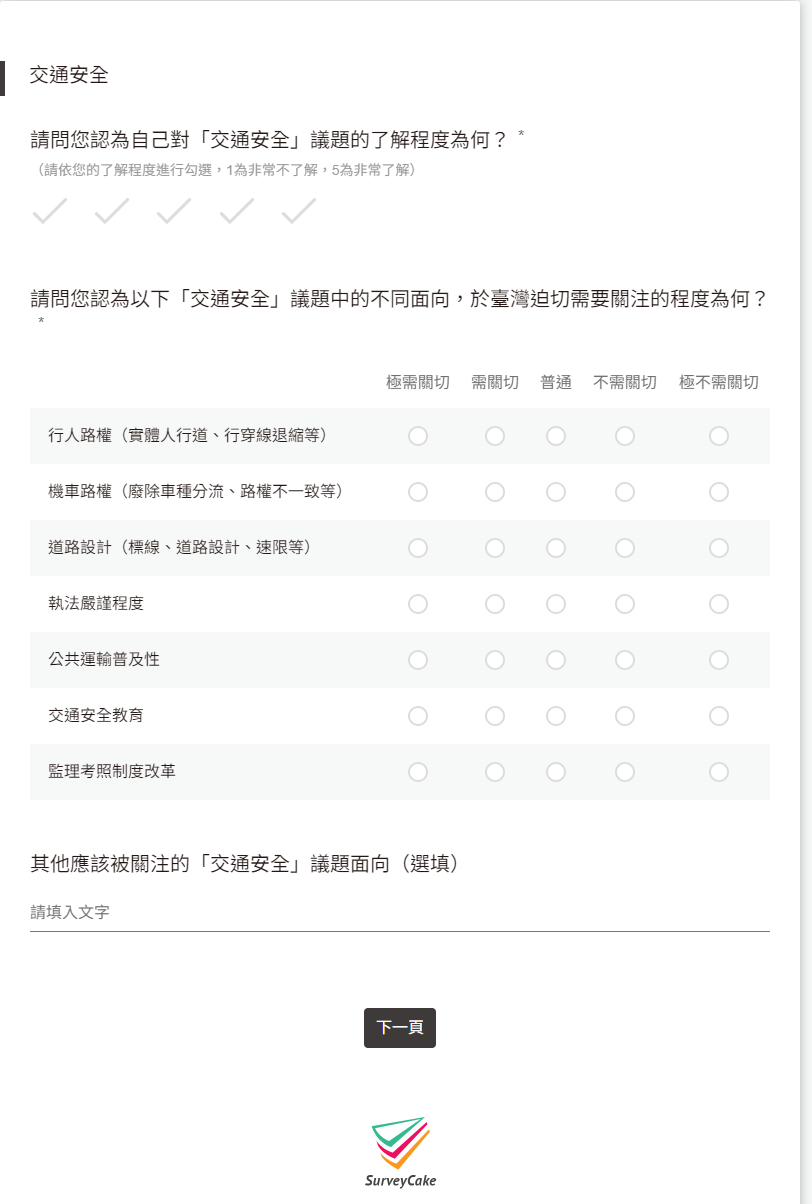The width and height of the screenshot is (812, 1204).
Task: Choose 不需關切 for 機車路權
Action: [x=625, y=492]
